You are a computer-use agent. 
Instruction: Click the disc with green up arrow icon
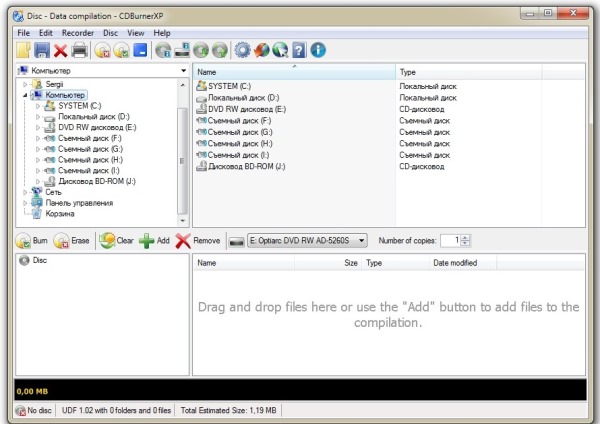tap(220, 50)
